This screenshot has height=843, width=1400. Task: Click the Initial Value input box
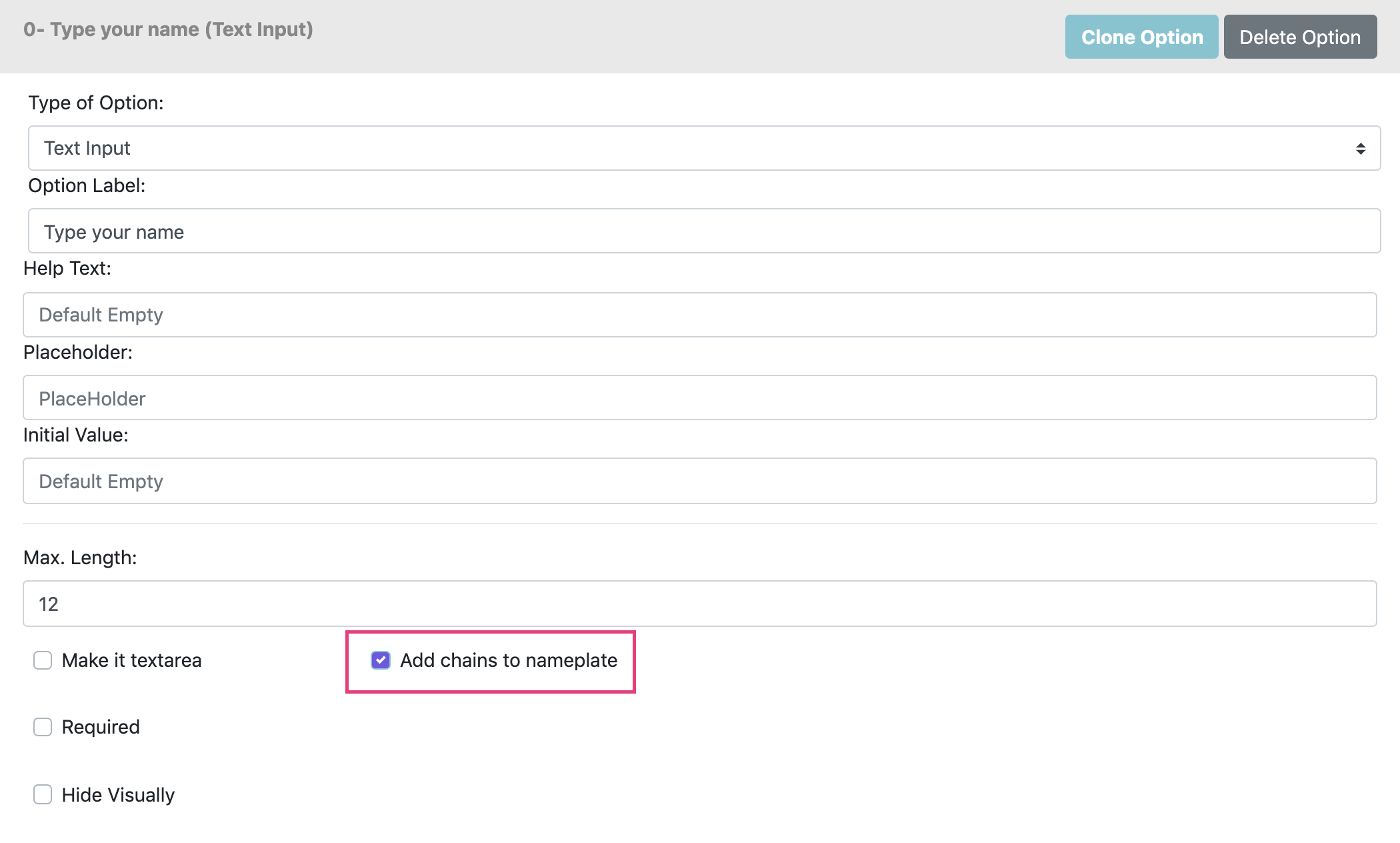699,481
